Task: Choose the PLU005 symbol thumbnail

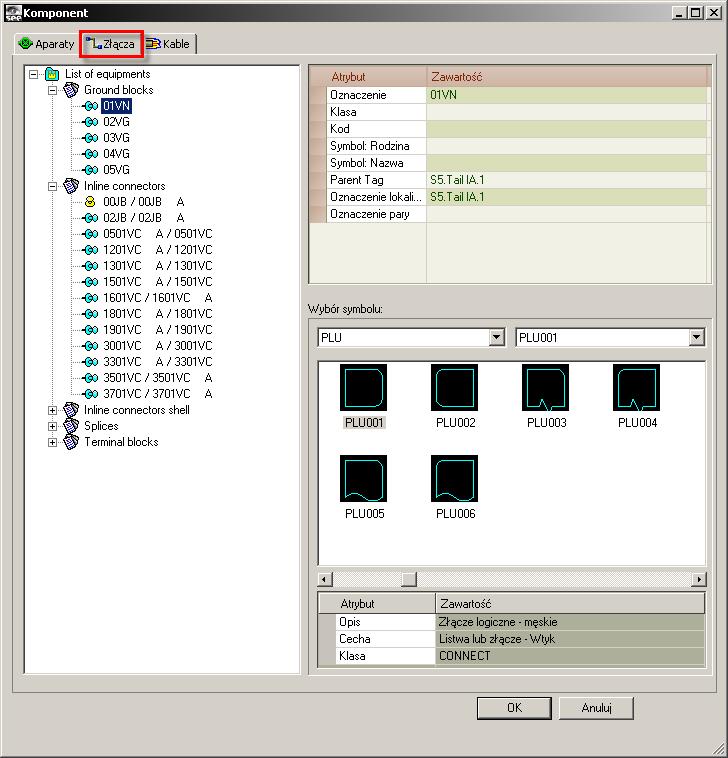Action: (364, 479)
